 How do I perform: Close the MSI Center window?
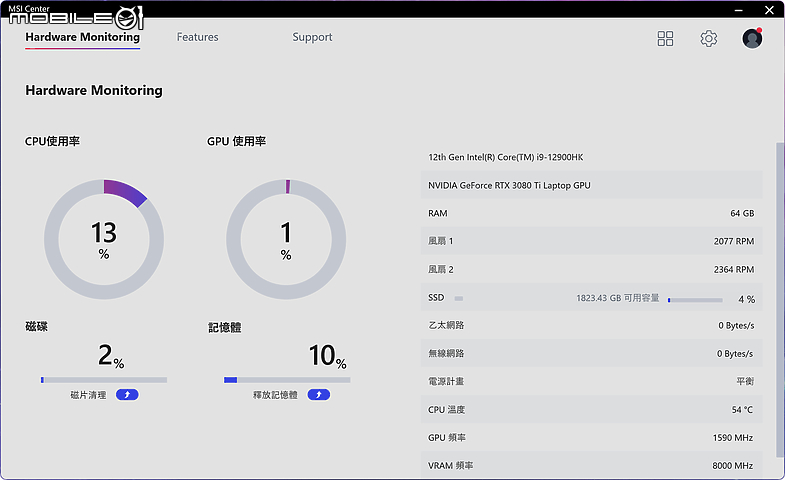769,10
